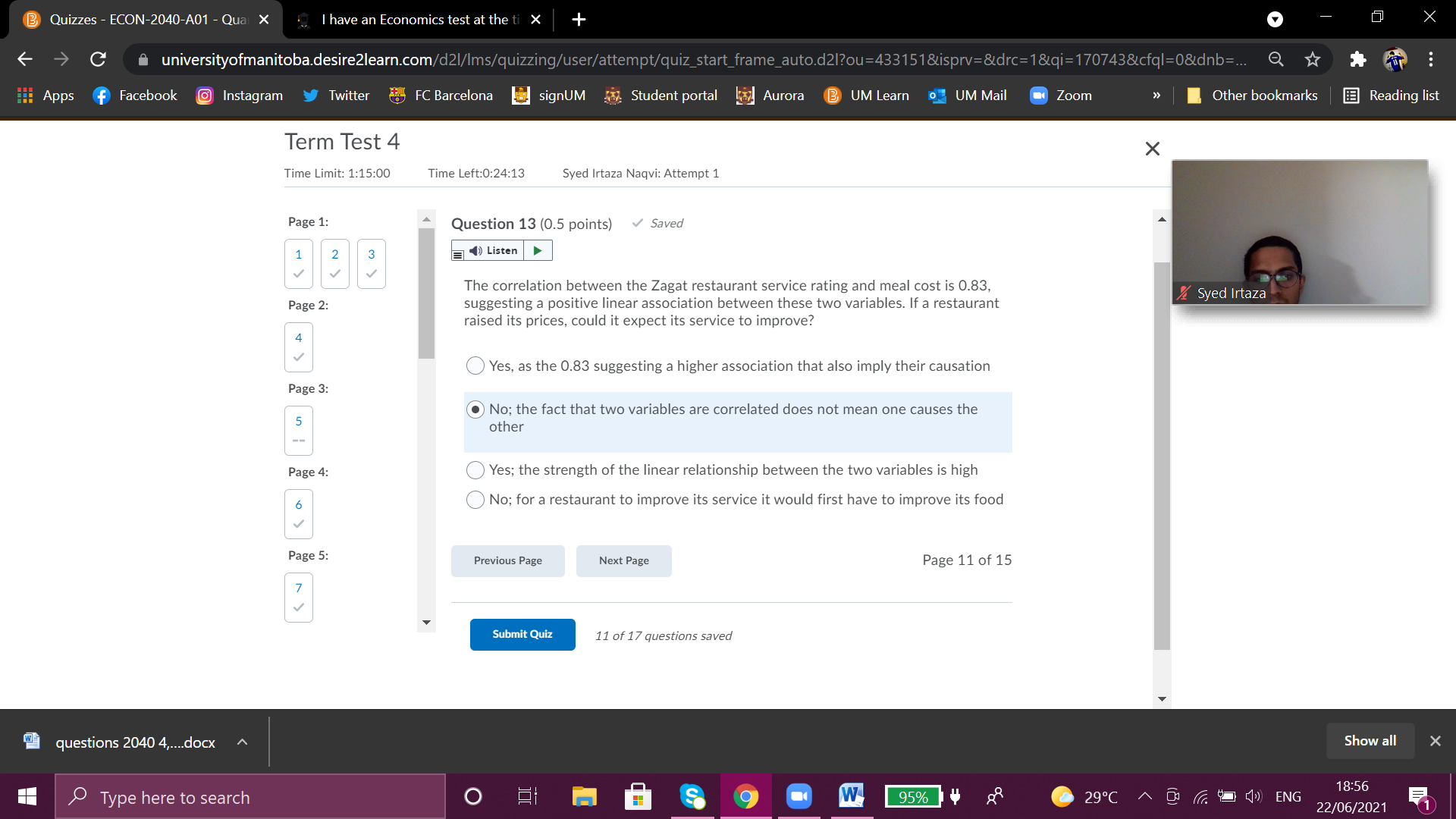Launch Skype from the taskbar
This screenshot has height=819, width=1456.
[x=692, y=796]
